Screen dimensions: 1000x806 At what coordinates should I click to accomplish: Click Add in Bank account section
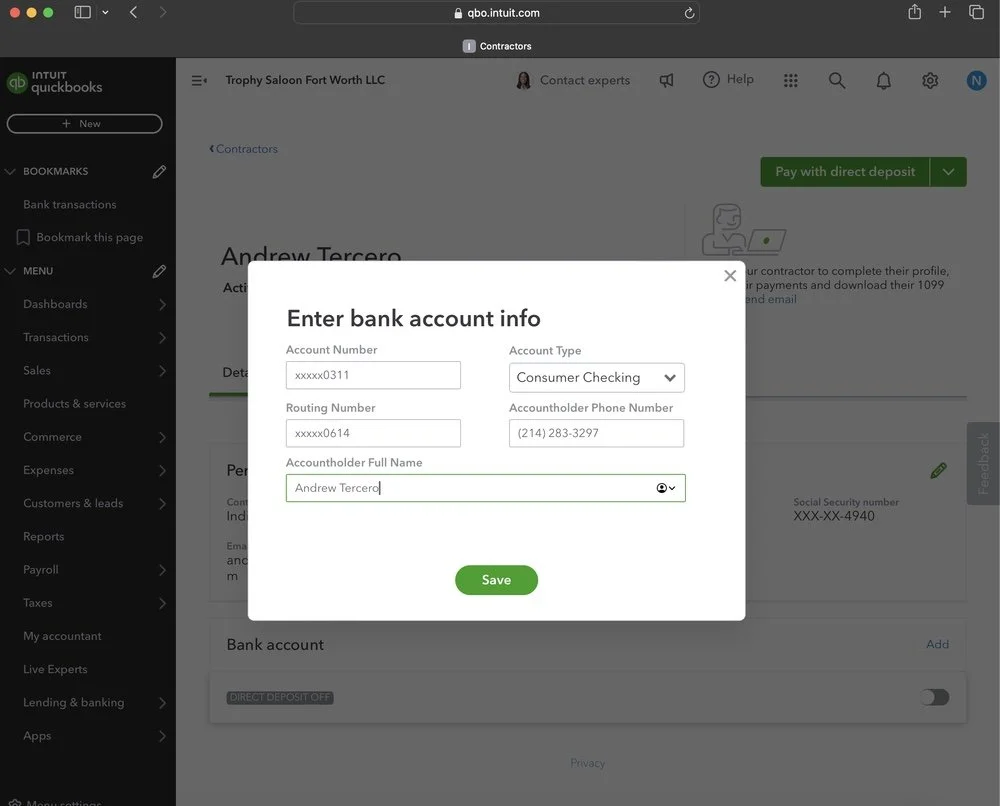[937, 644]
